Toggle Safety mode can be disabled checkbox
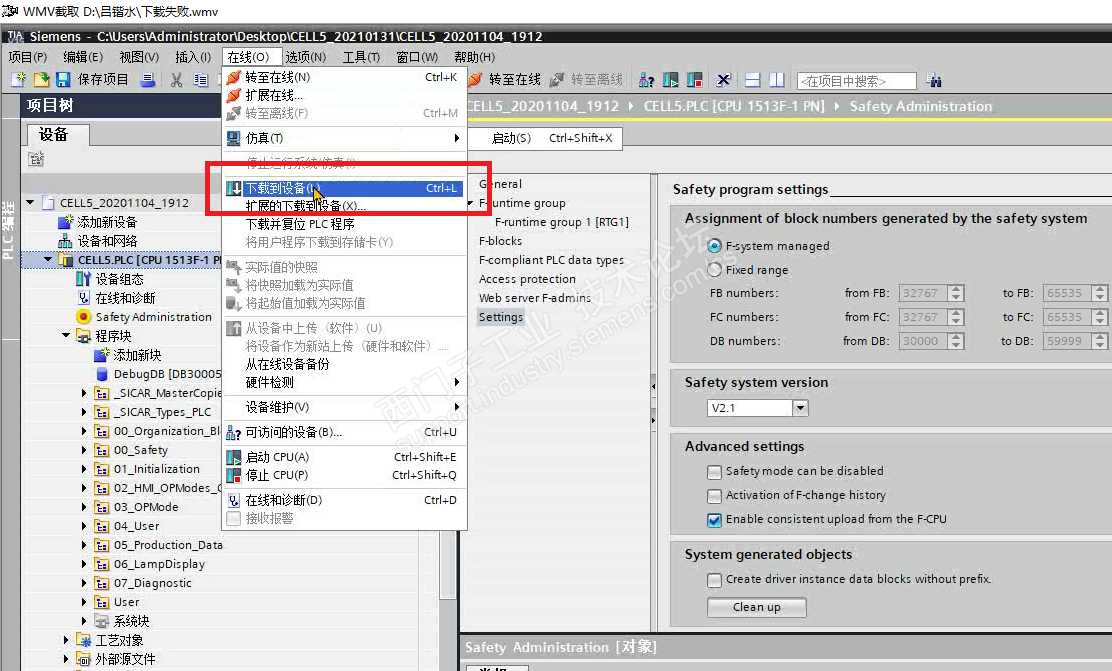 [x=714, y=472]
